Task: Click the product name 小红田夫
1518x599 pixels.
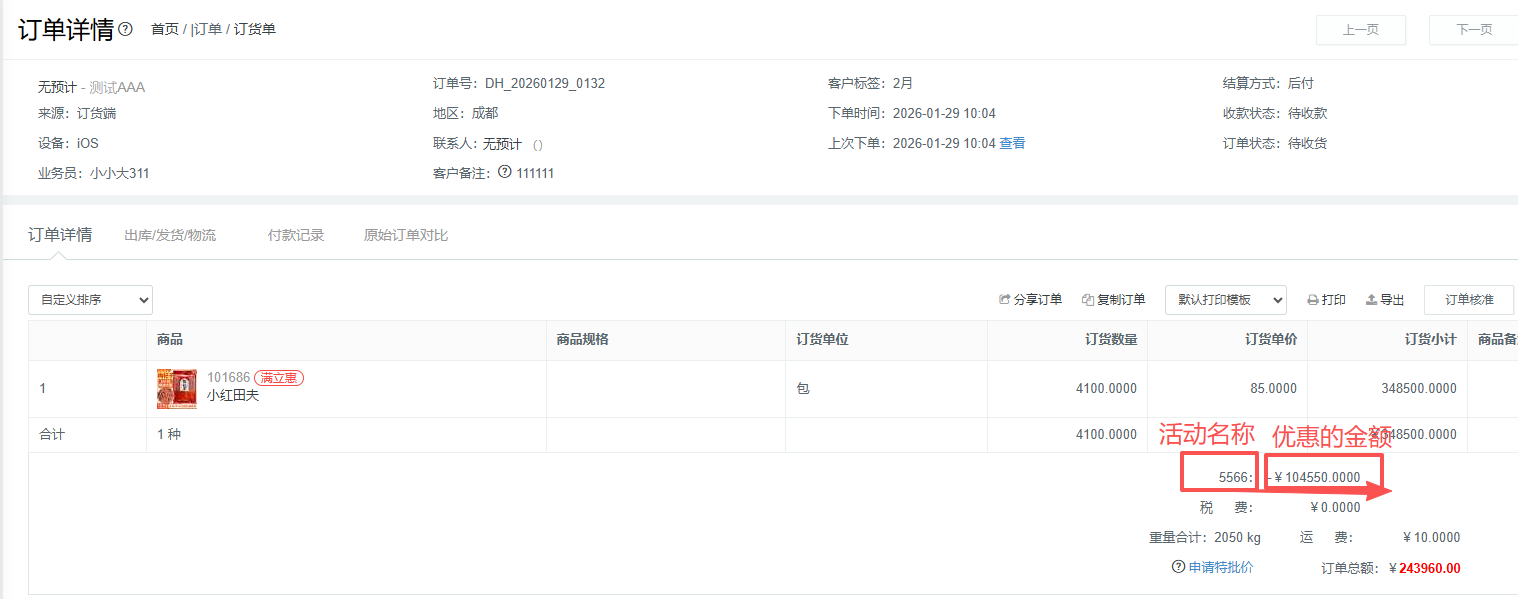Action: (233, 395)
